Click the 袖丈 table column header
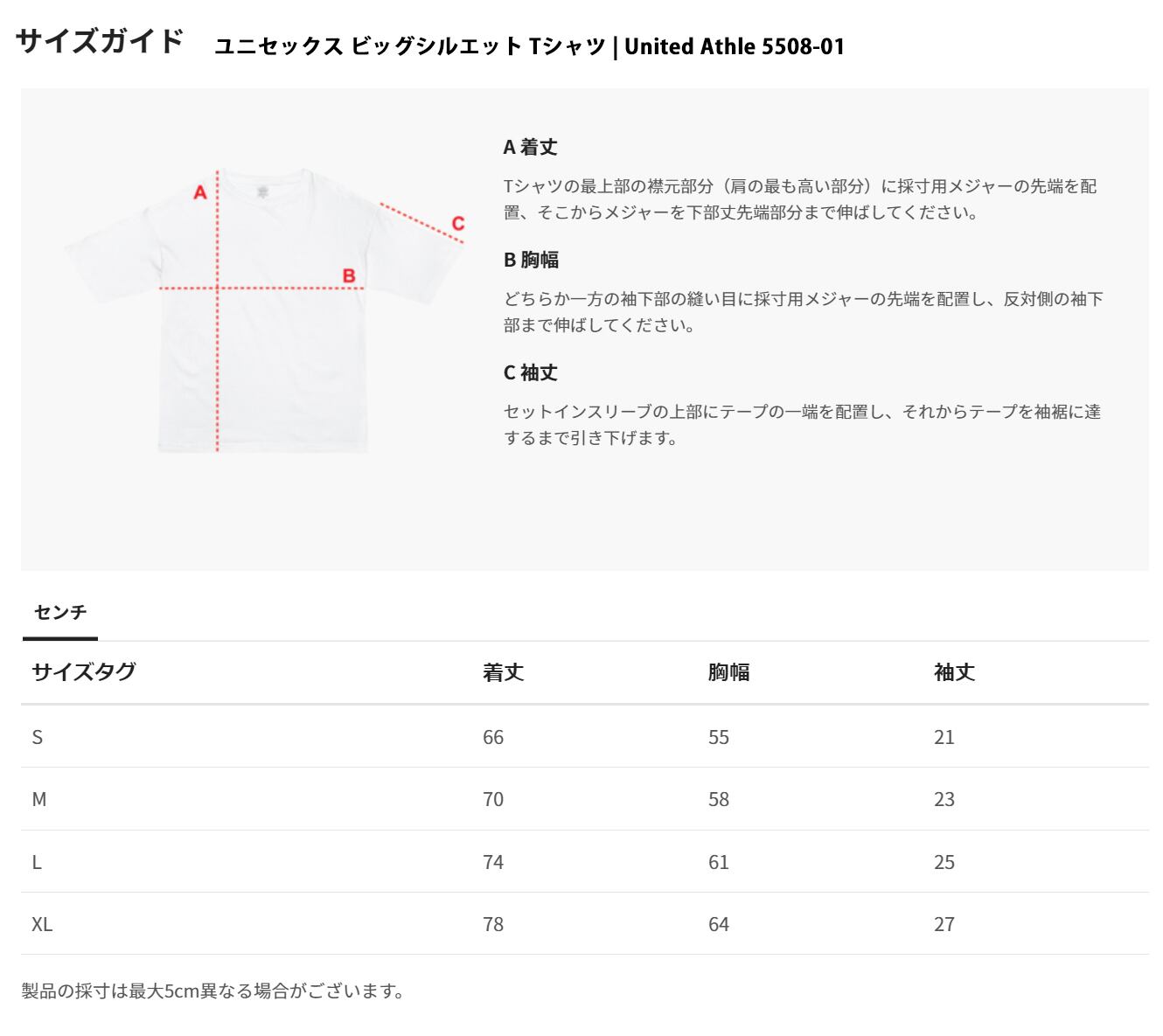1163x1036 pixels. click(954, 672)
